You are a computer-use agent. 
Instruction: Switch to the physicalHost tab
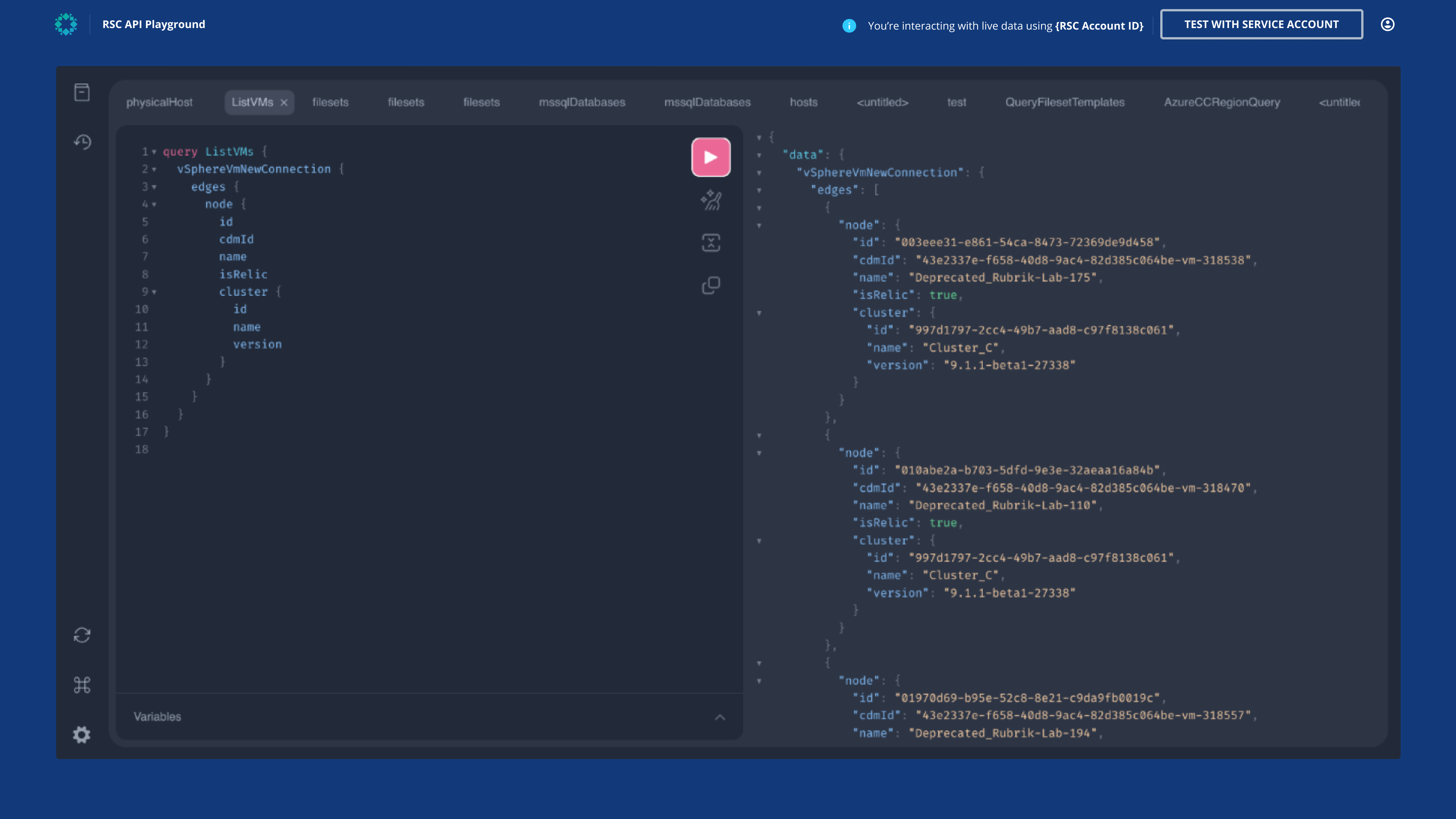pos(159,102)
